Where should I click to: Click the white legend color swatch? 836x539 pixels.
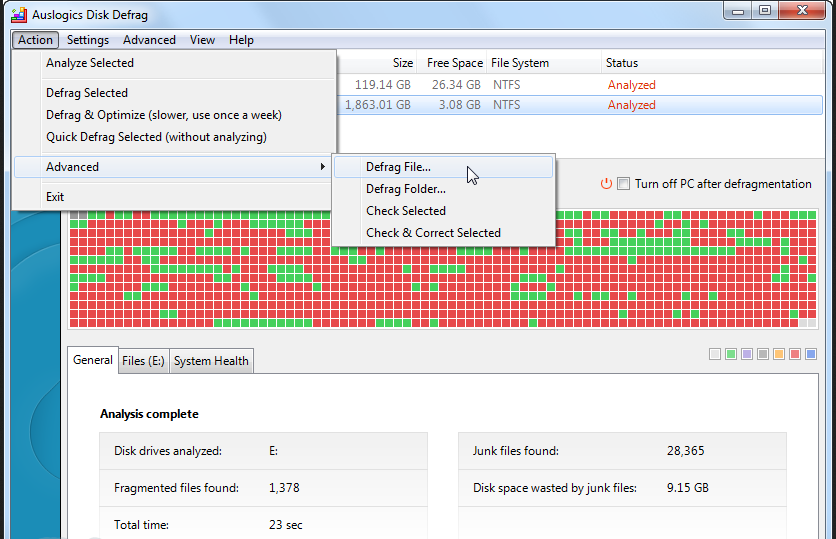pyautogui.click(x=715, y=354)
